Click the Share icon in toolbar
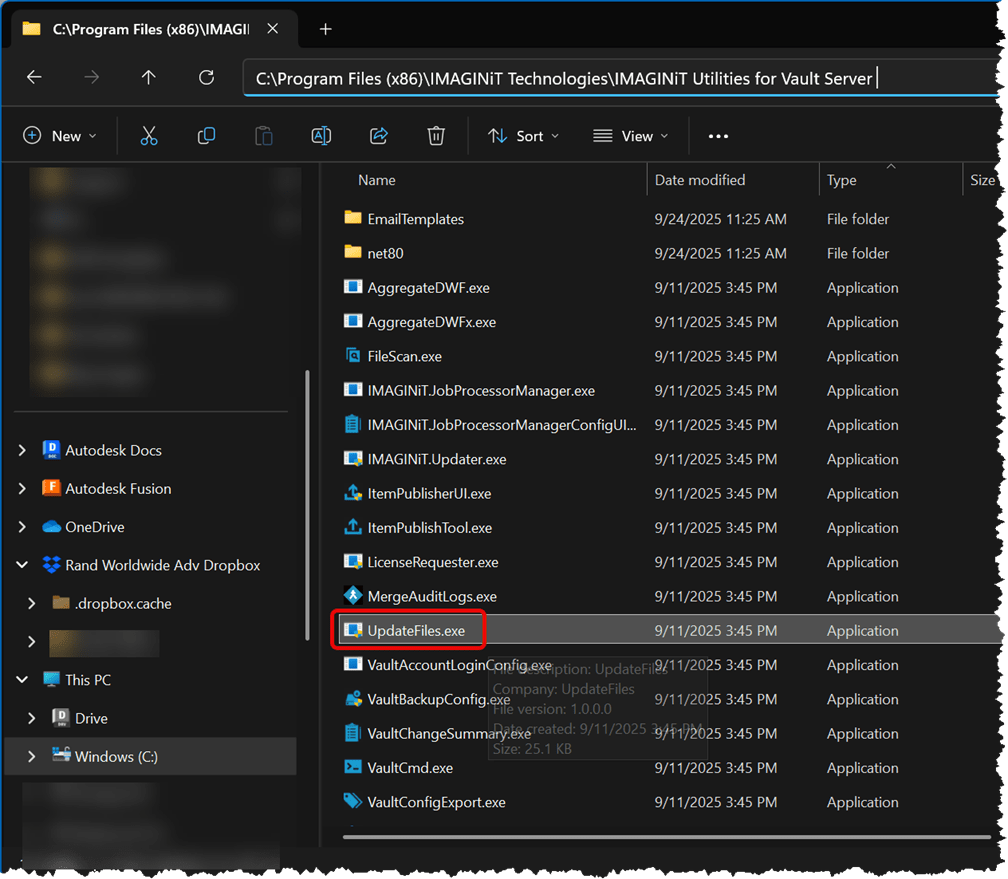 [379, 136]
